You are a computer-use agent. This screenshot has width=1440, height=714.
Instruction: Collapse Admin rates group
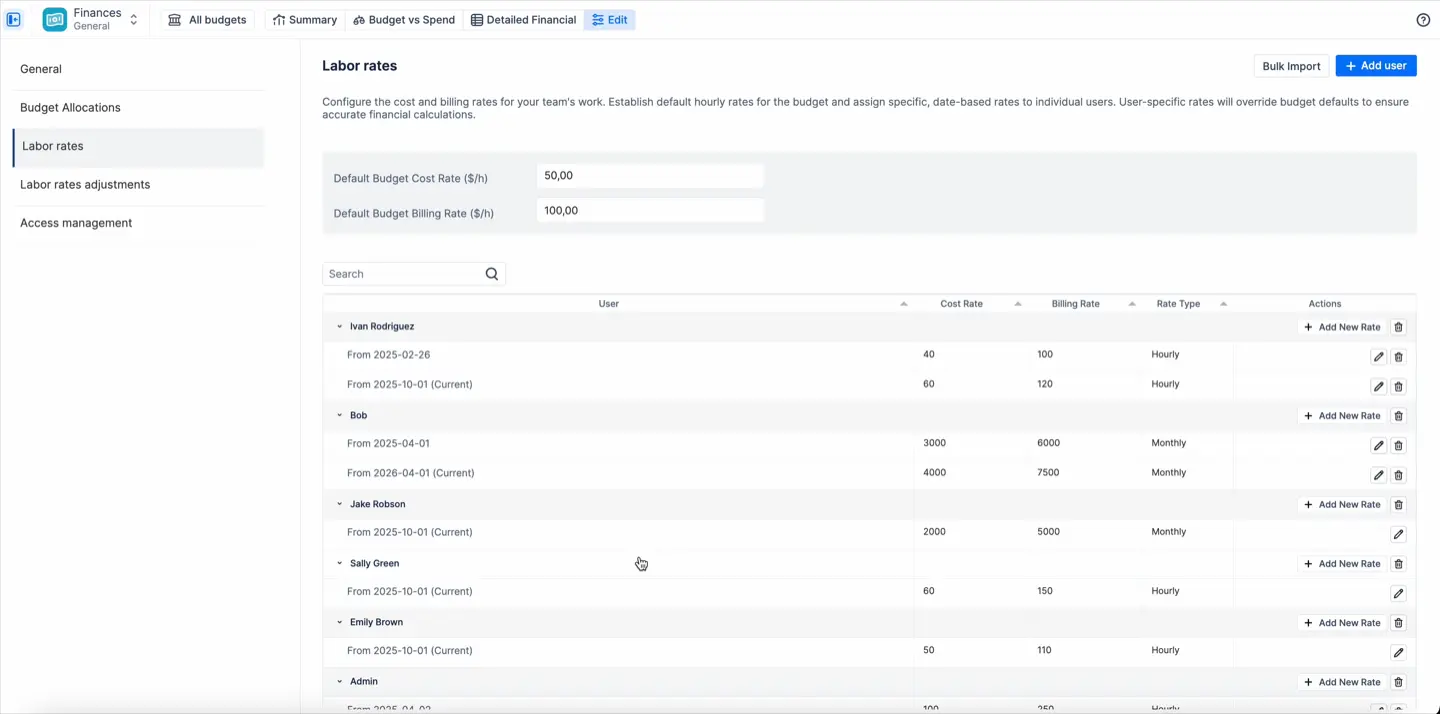[340, 681]
